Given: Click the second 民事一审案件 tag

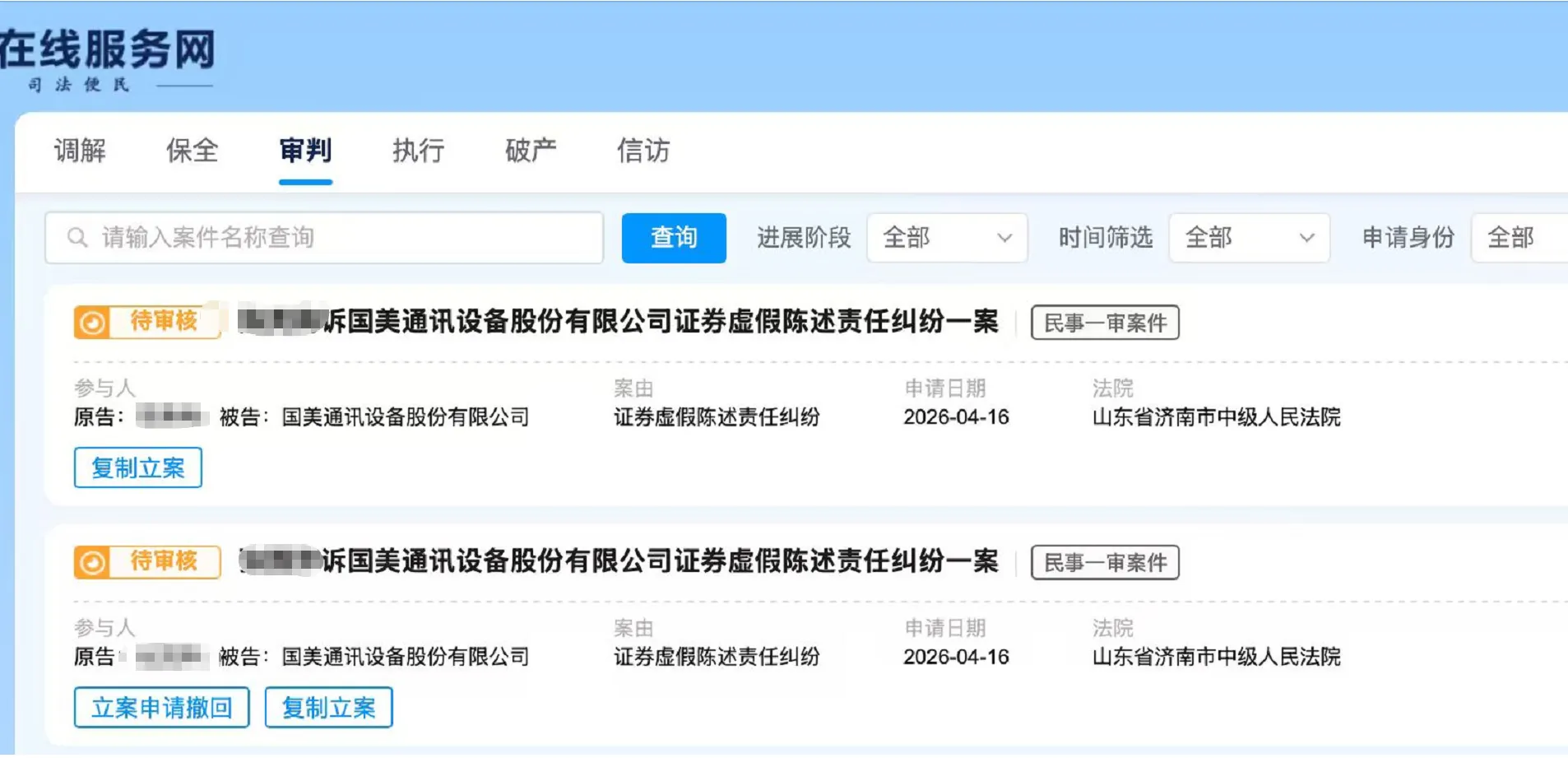Looking at the screenshot, I should coord(1105,563).
